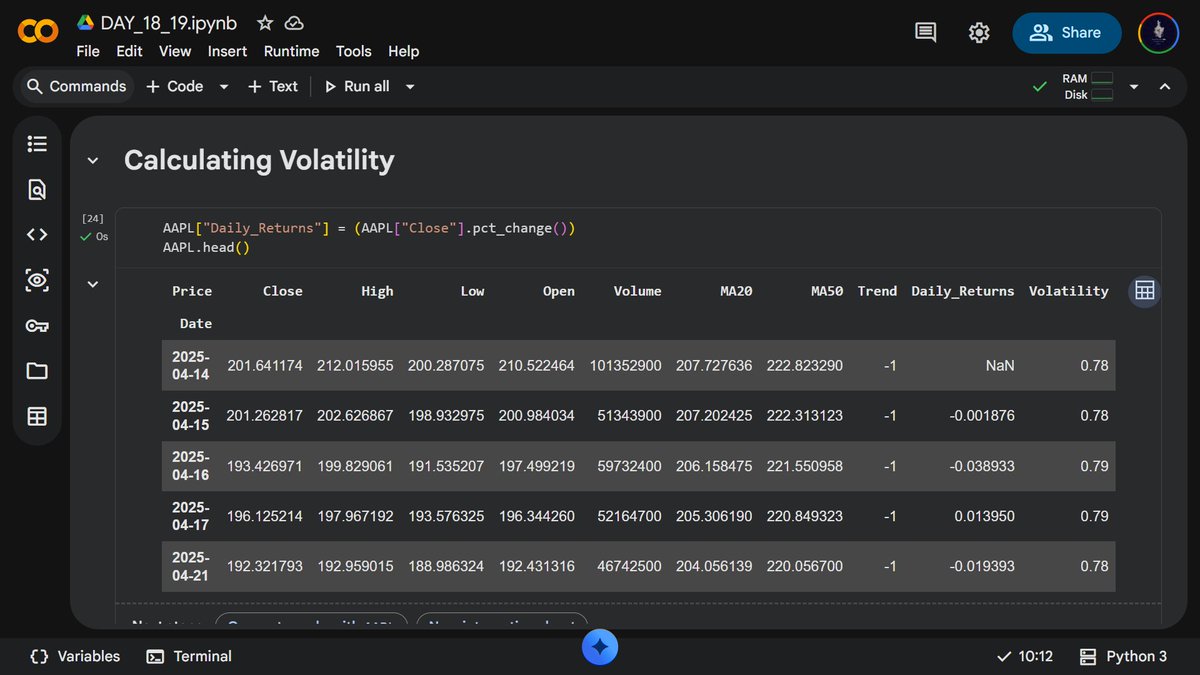Open the View menu
The height and width of the screenshot is (675, 1200).
[x=175, y=51]
